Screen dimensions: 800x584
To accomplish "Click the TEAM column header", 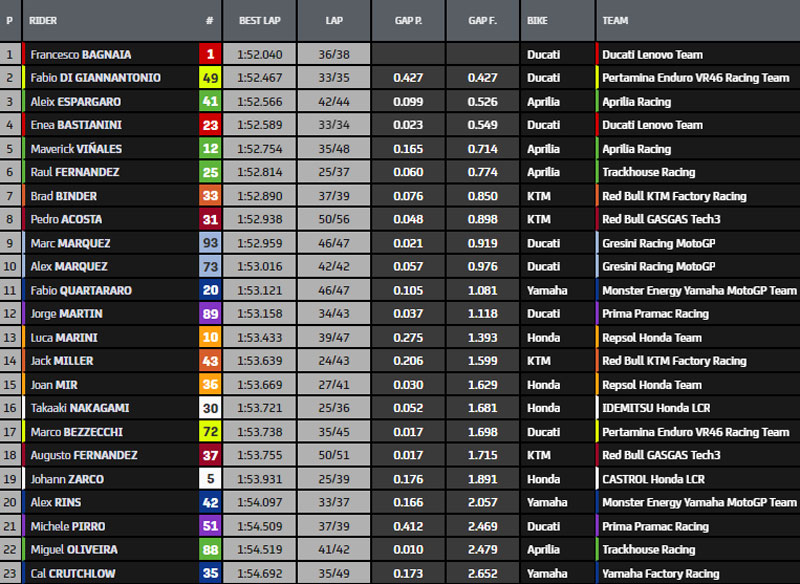I will click(617, 20).
